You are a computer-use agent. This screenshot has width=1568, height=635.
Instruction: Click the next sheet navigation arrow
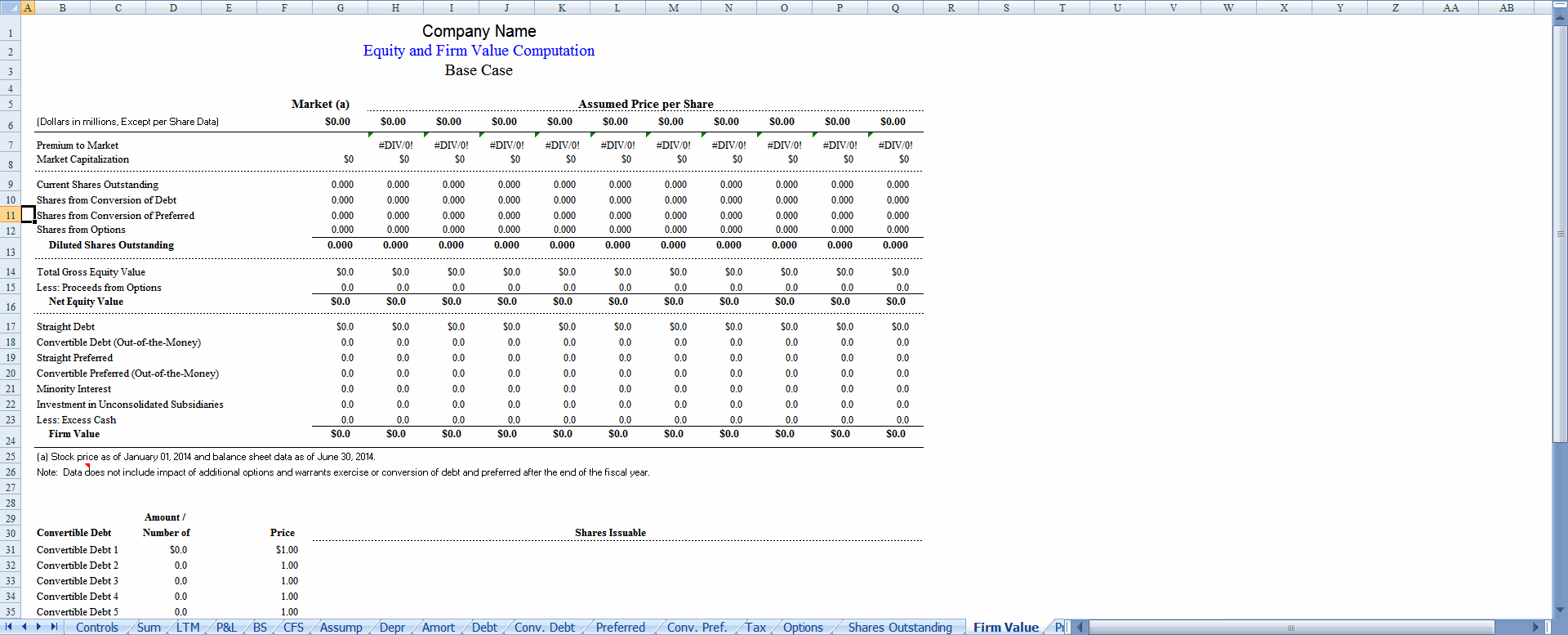[x=38, y=627]
